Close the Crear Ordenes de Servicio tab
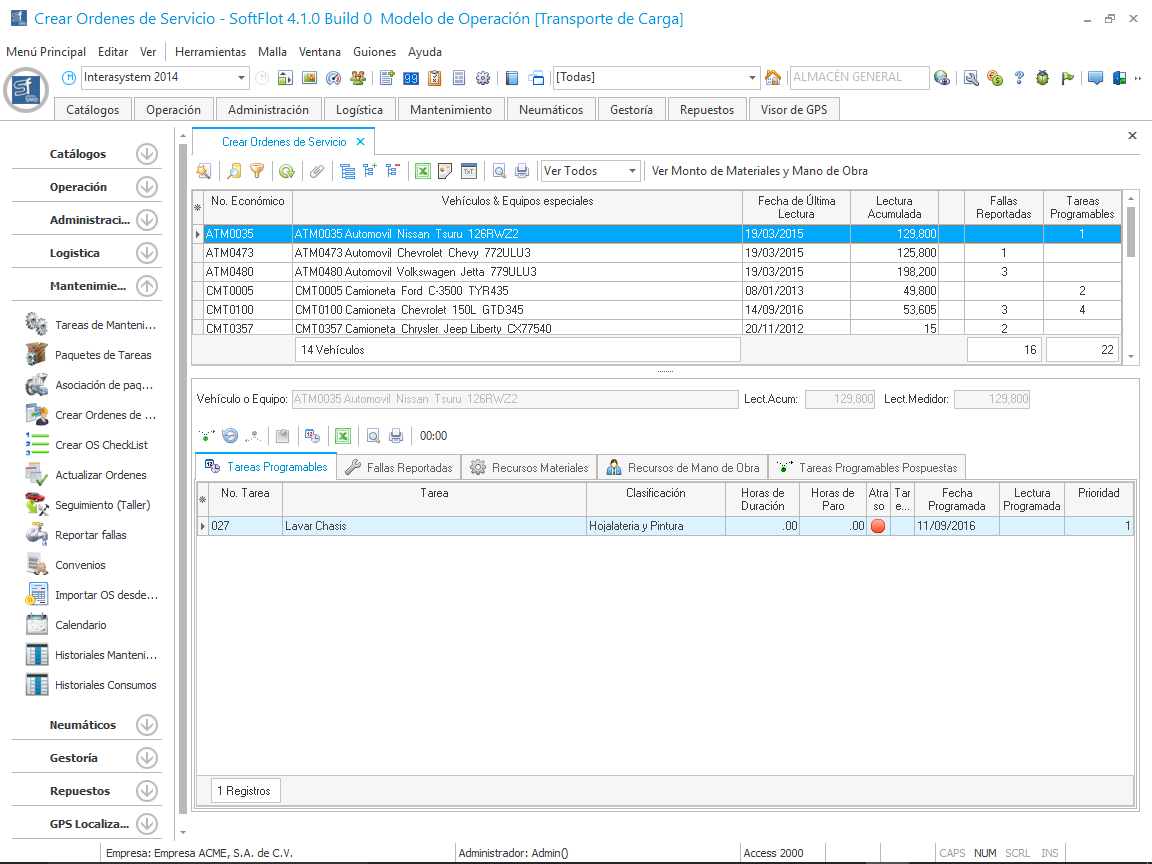This screenshot has width=1152, height=864. [361, 142]
